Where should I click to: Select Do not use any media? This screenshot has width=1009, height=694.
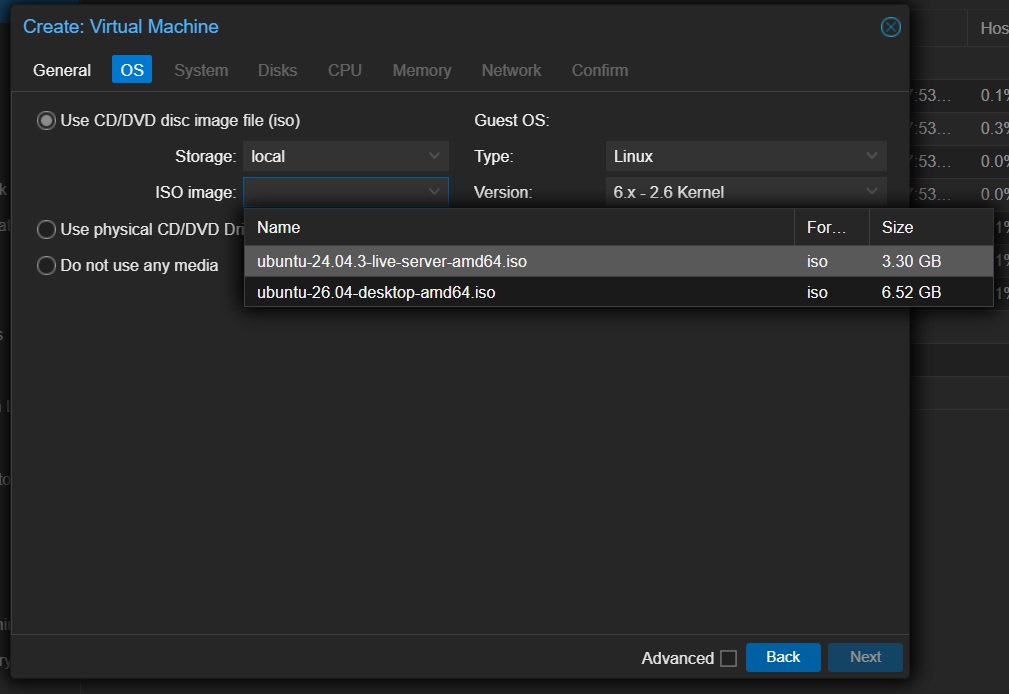pos(46,265)
